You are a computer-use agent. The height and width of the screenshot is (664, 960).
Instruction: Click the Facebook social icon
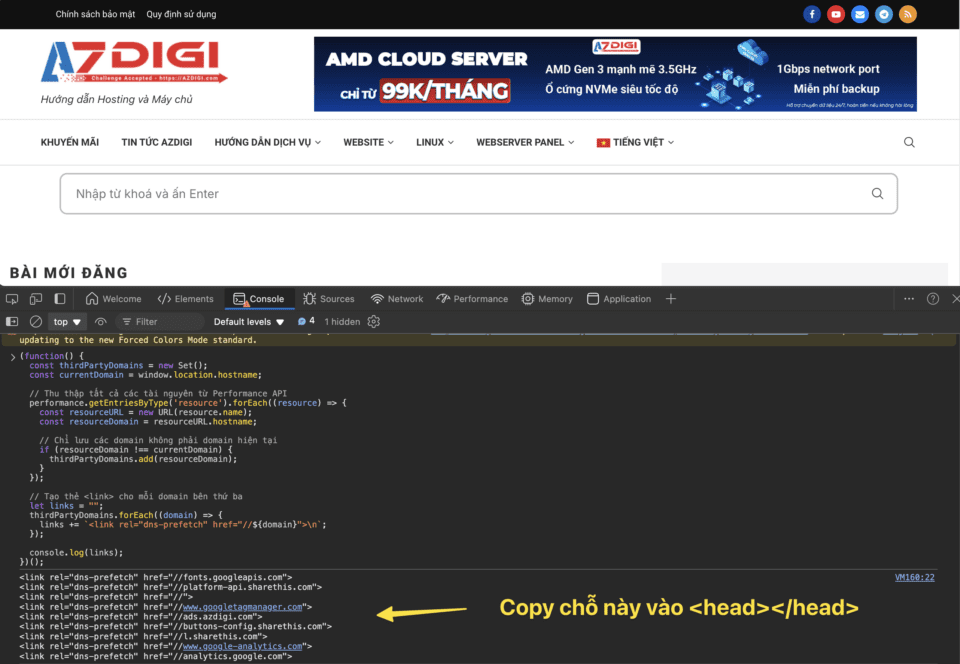812,14
